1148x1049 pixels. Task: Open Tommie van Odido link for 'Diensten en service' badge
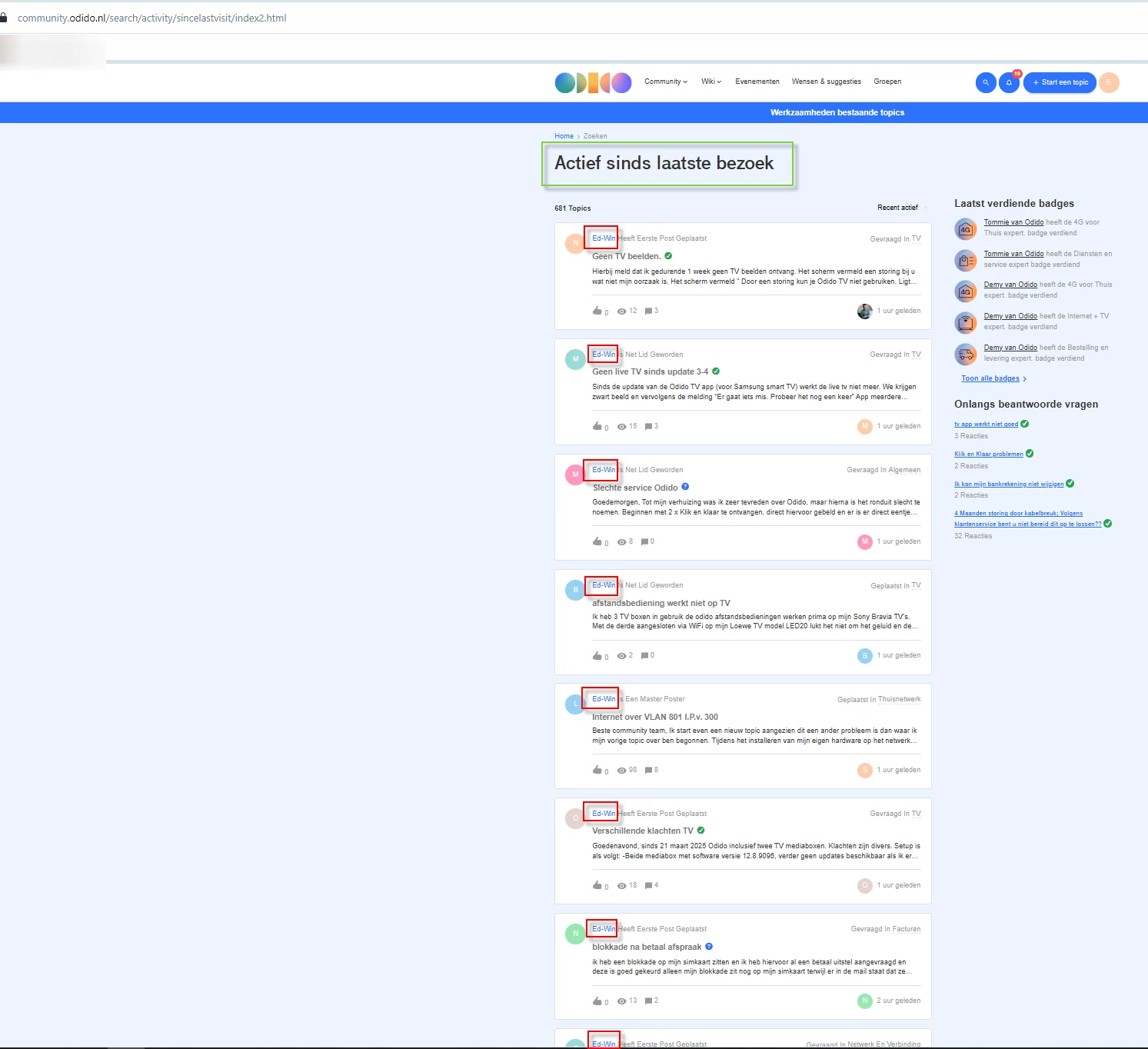1013,254
